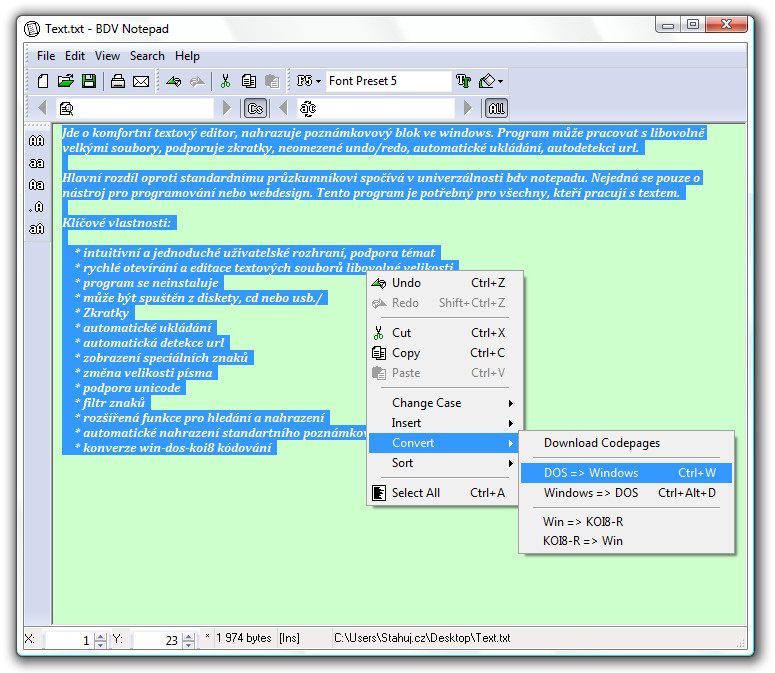Convert to lowercase aa sidebar icon
Viewport: 775px width, 673px height.
point(37,163)
